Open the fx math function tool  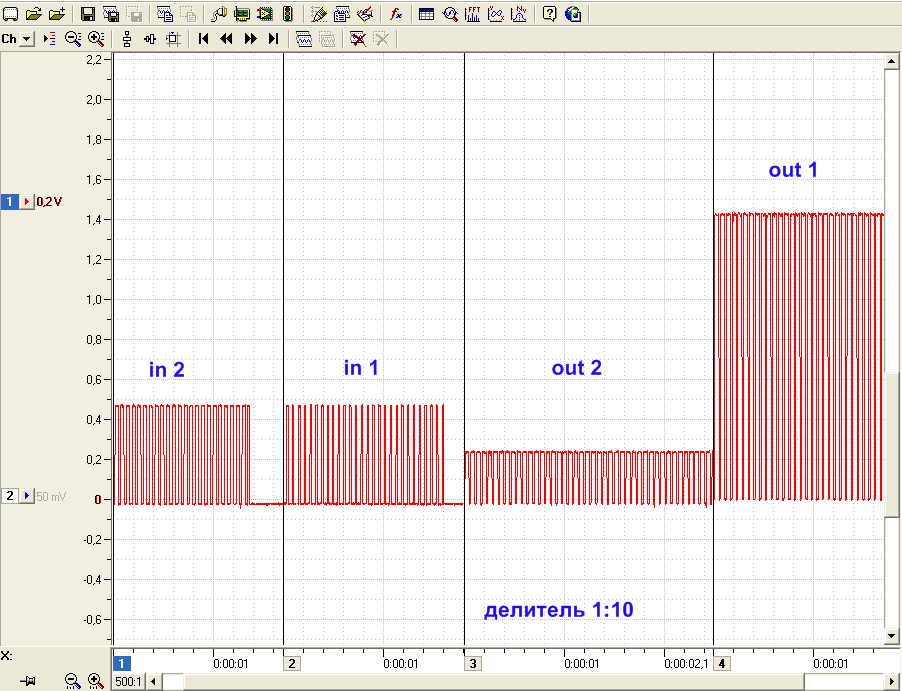click(396, 14)
